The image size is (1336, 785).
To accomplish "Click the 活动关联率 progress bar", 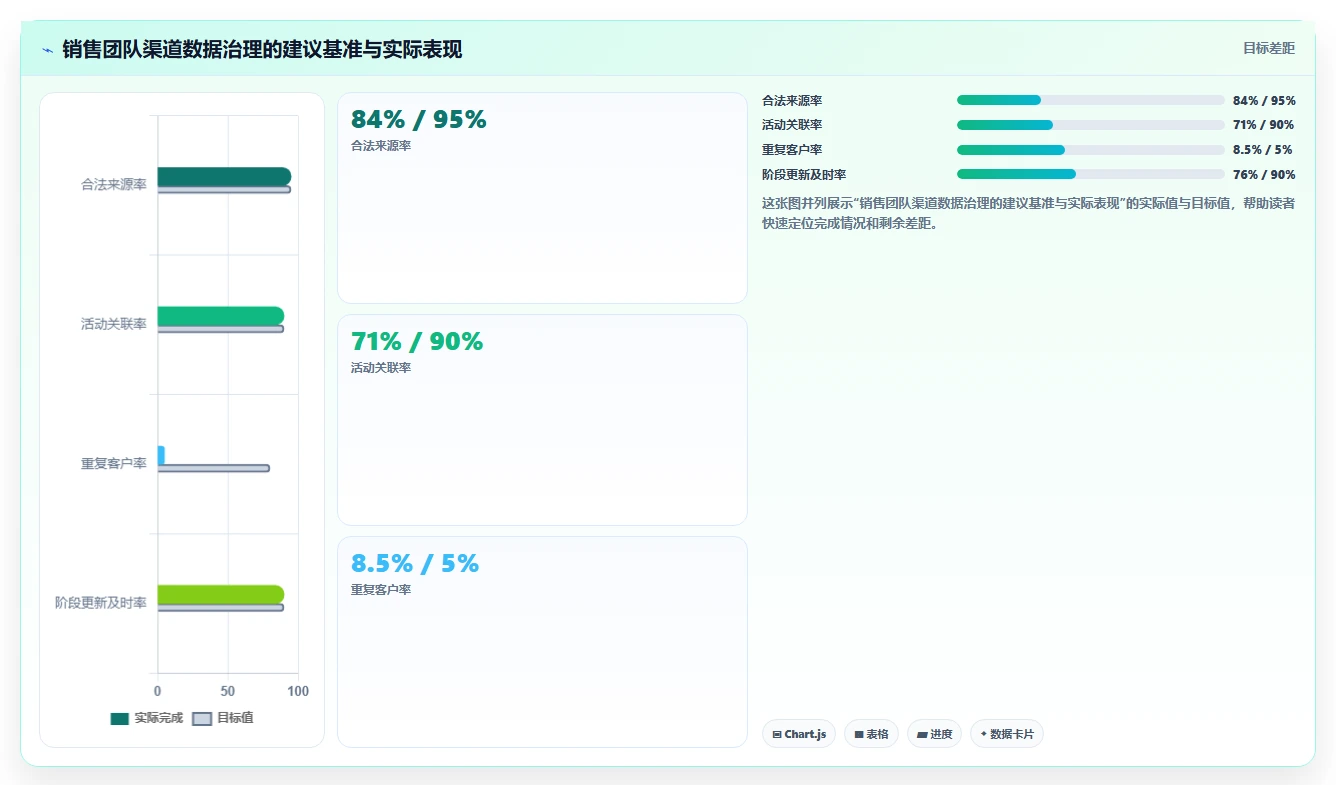I will 1091,125.
